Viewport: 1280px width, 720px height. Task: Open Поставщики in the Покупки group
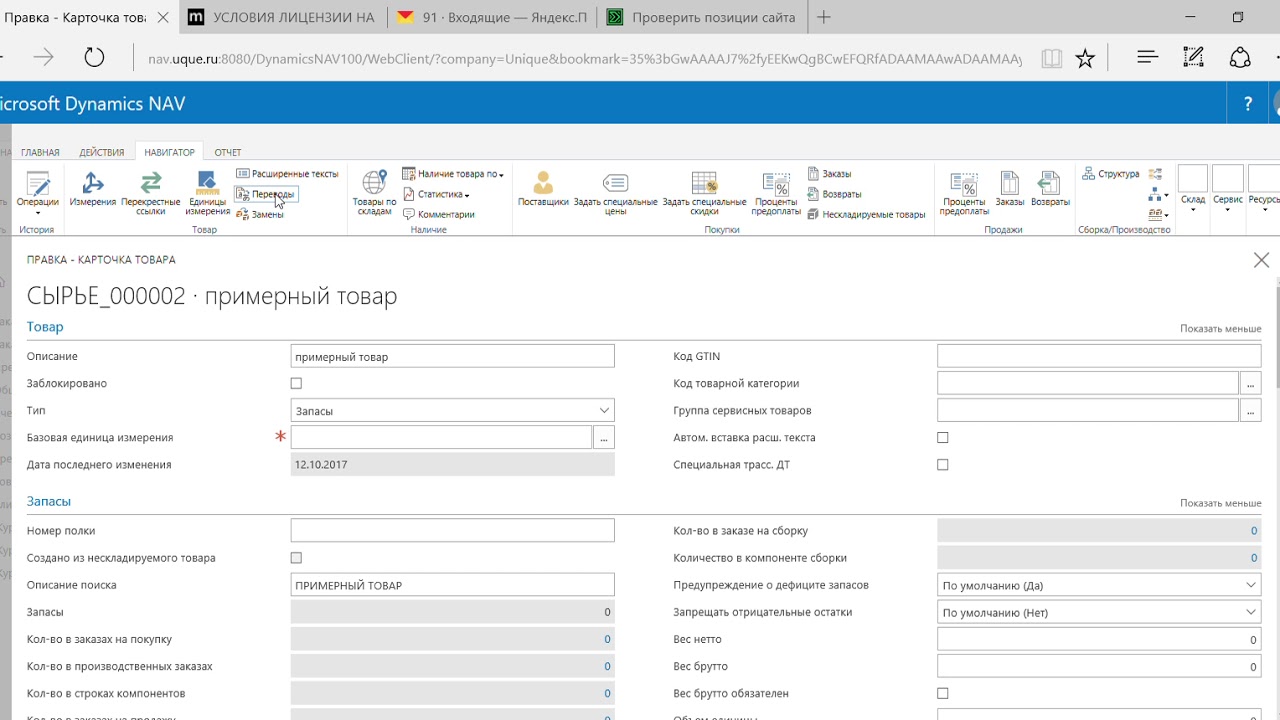click(x=543, y=188)
